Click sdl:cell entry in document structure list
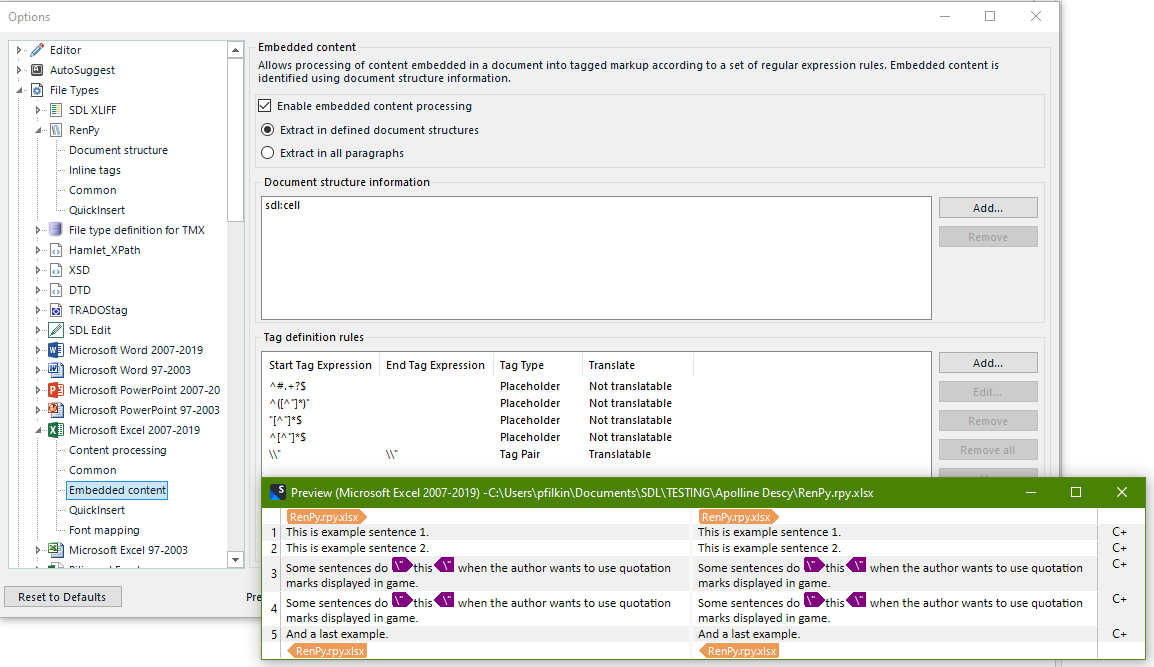1154x667 pixels. click(283, 205)
